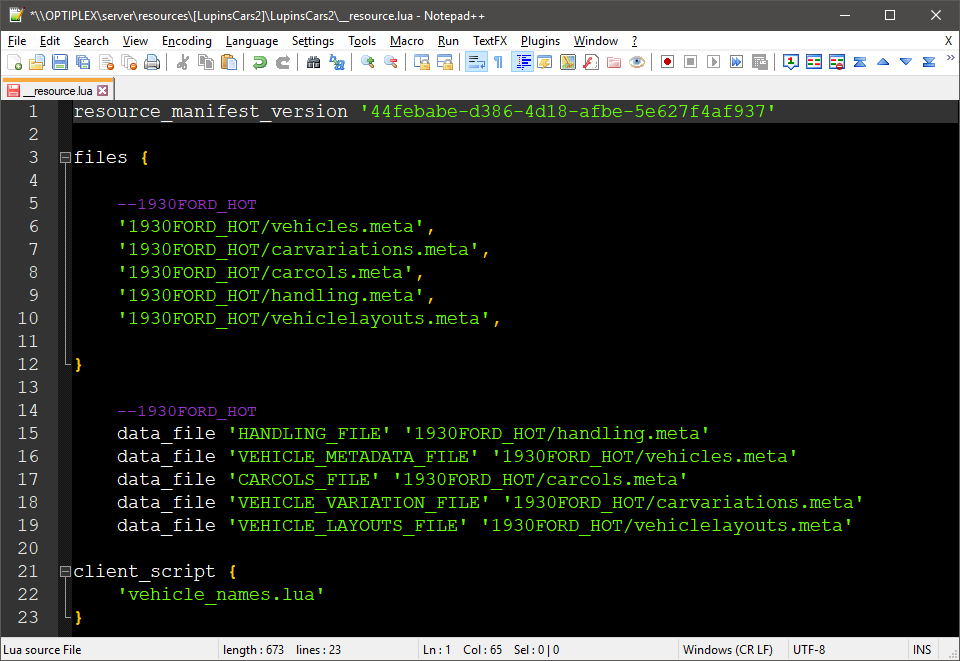960x661 pixels.
Task: Open the TextFX menu
Action: pos(490,41)
